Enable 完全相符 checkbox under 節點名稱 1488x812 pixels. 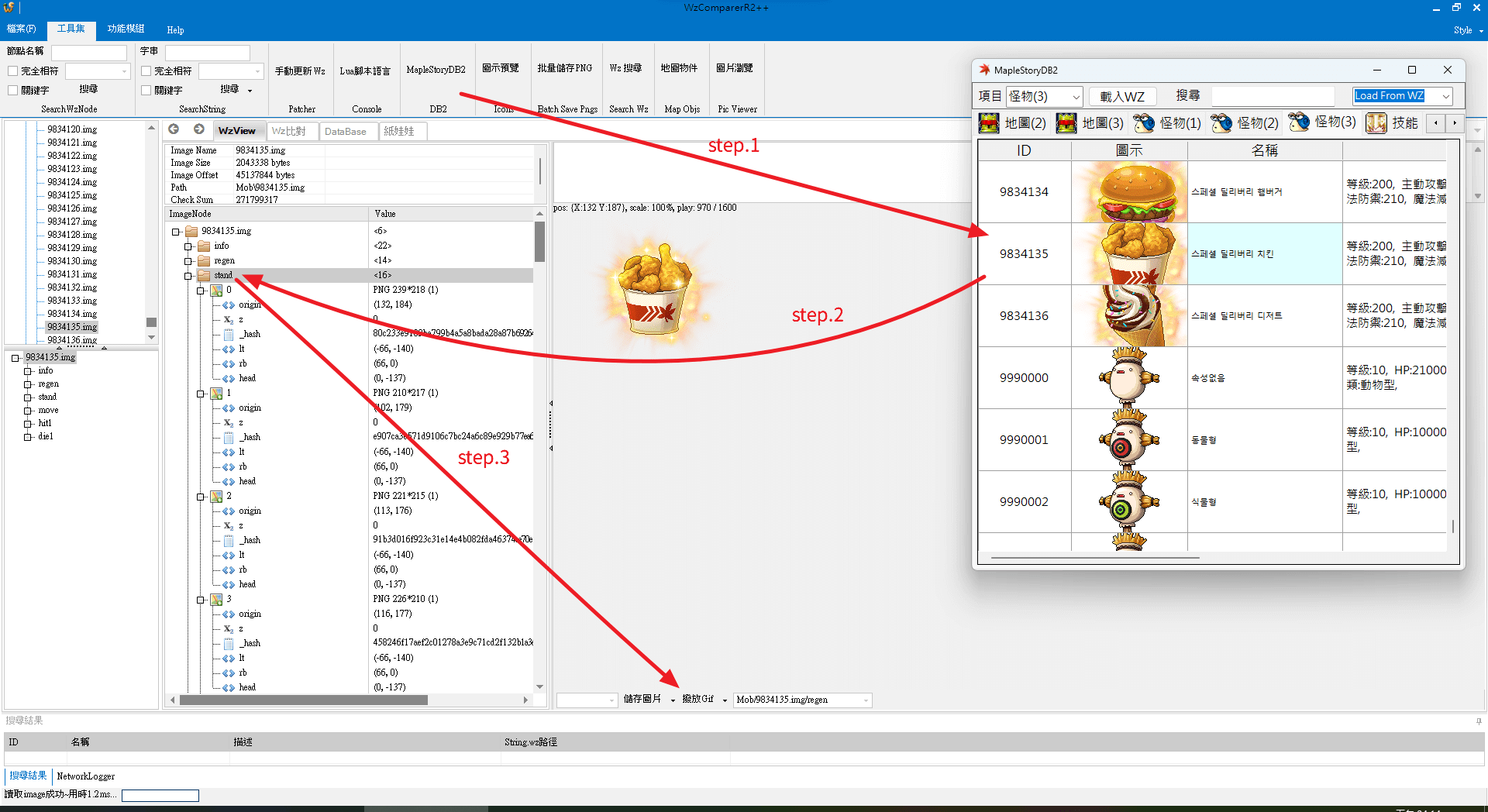pos(13,71)
